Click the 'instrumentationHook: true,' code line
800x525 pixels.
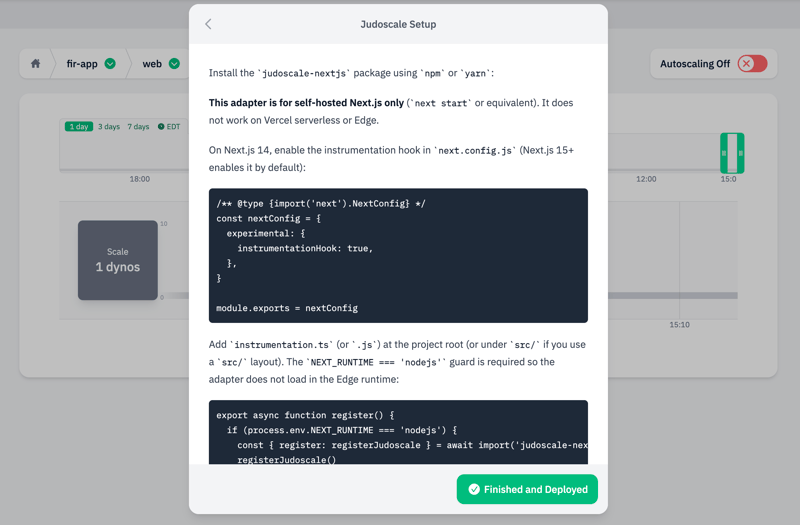click(x=305, y=248)
